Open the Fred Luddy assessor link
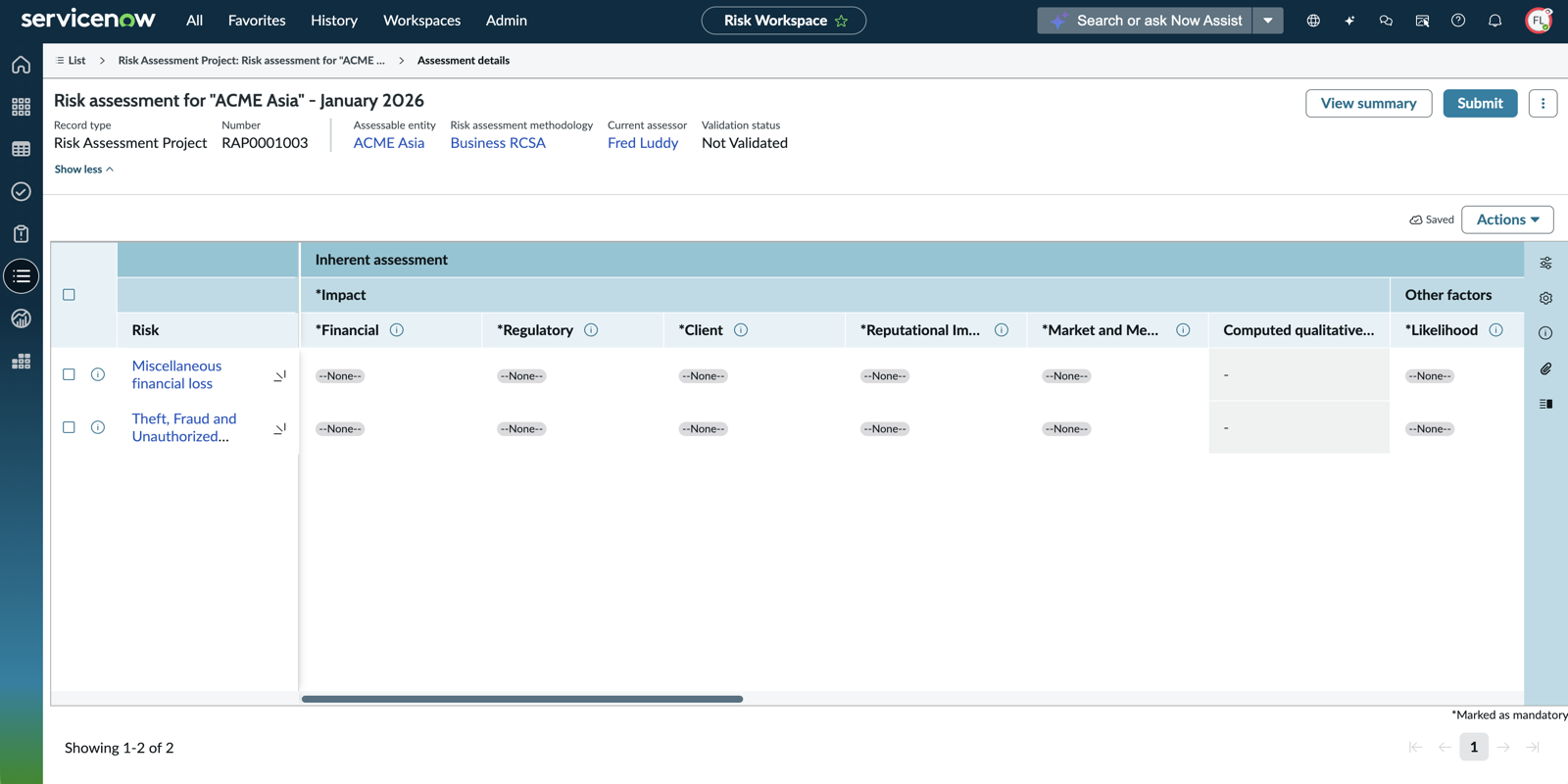Viewport: 1568px width, 784px height. coord(643,143)
